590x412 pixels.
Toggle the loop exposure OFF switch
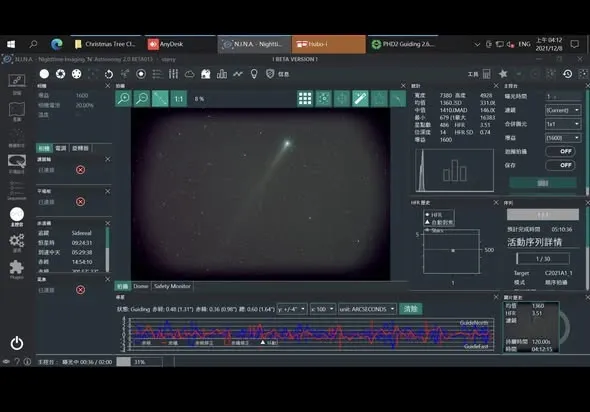click(x=560, y=151)
